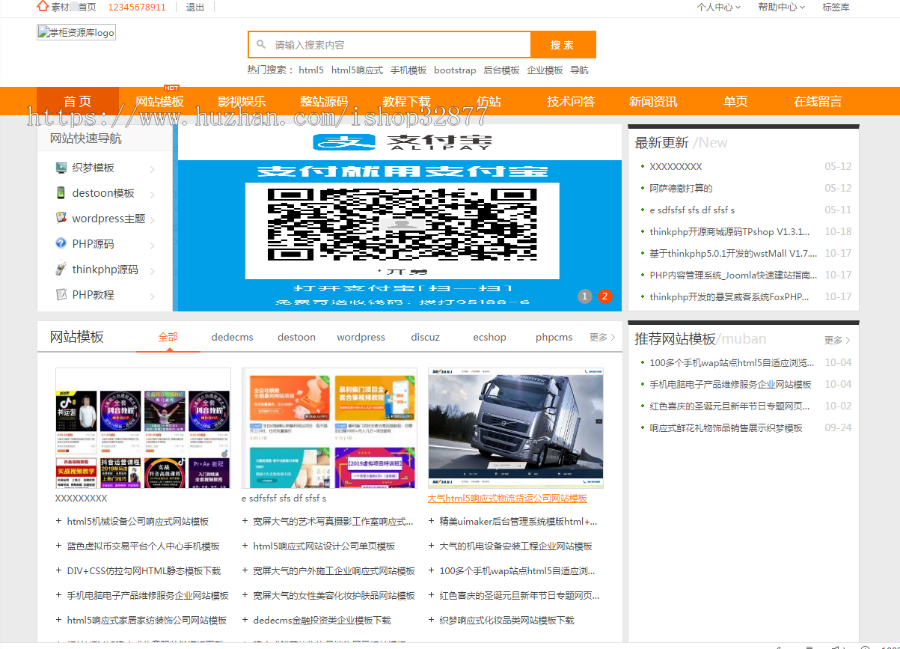This screenshot has height=649, width=900.
Task: Expand the wordpress主题 row arrow
Action: [152, 220]
